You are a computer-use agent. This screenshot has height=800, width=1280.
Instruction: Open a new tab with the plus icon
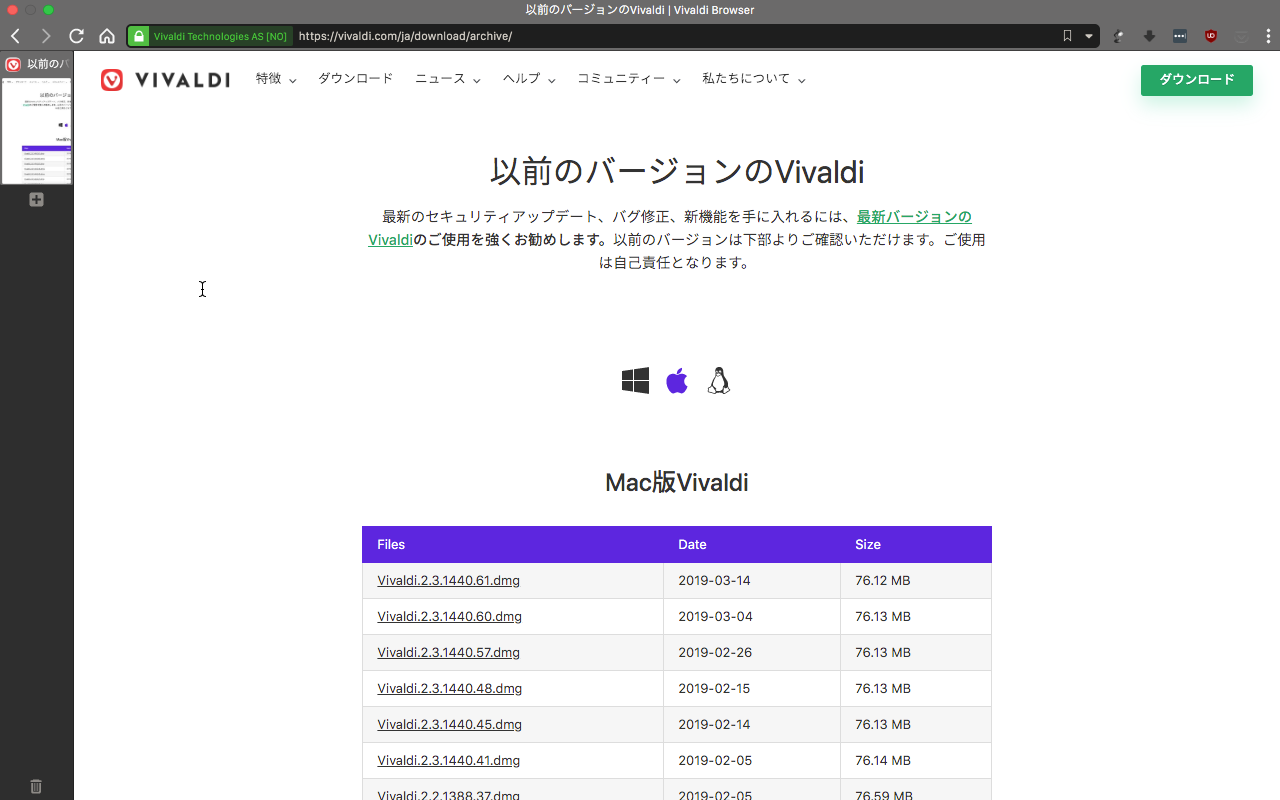tap(36, 199)
